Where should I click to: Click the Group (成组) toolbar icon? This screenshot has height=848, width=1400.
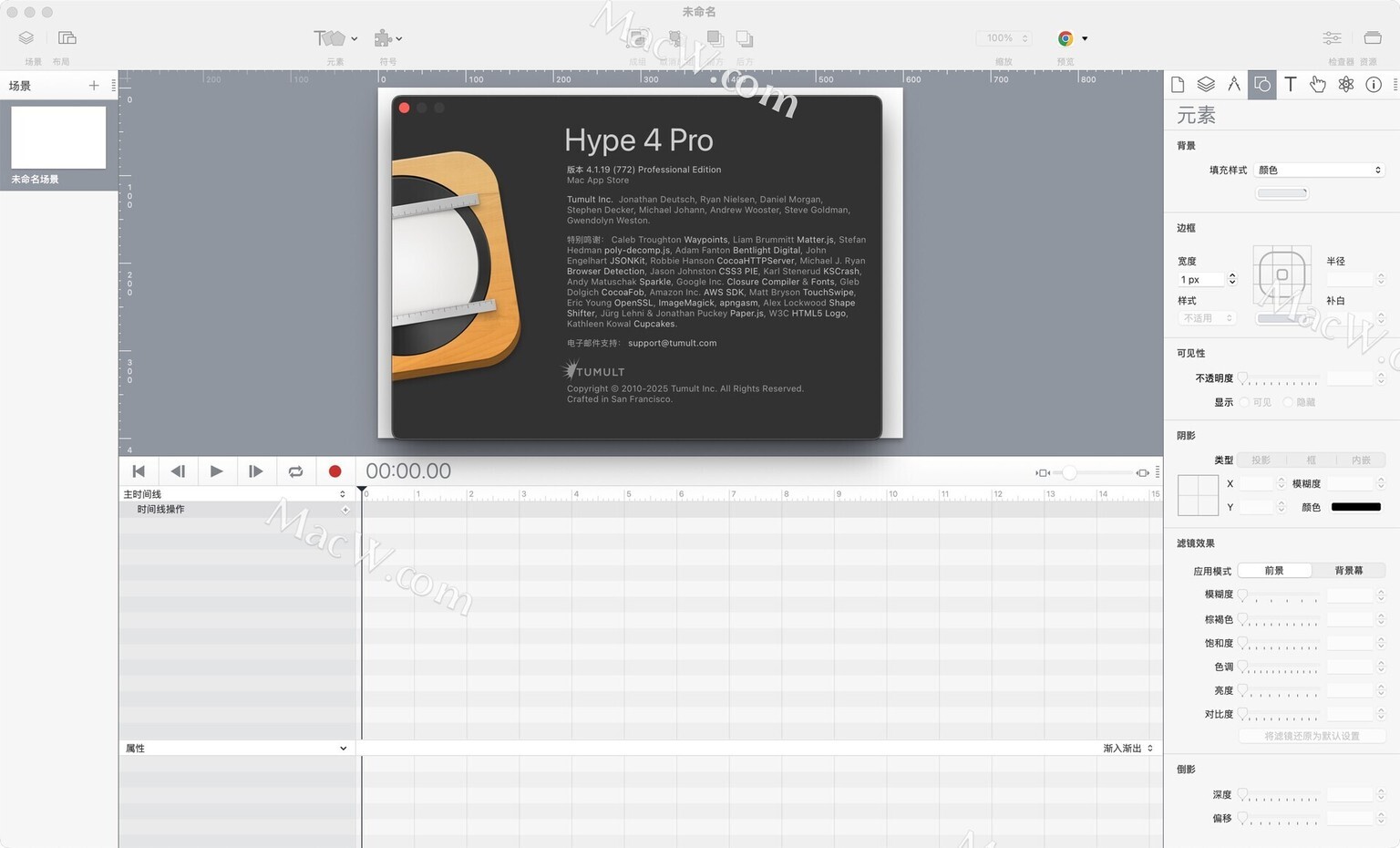pyautogui.click(x=637, y=38)
